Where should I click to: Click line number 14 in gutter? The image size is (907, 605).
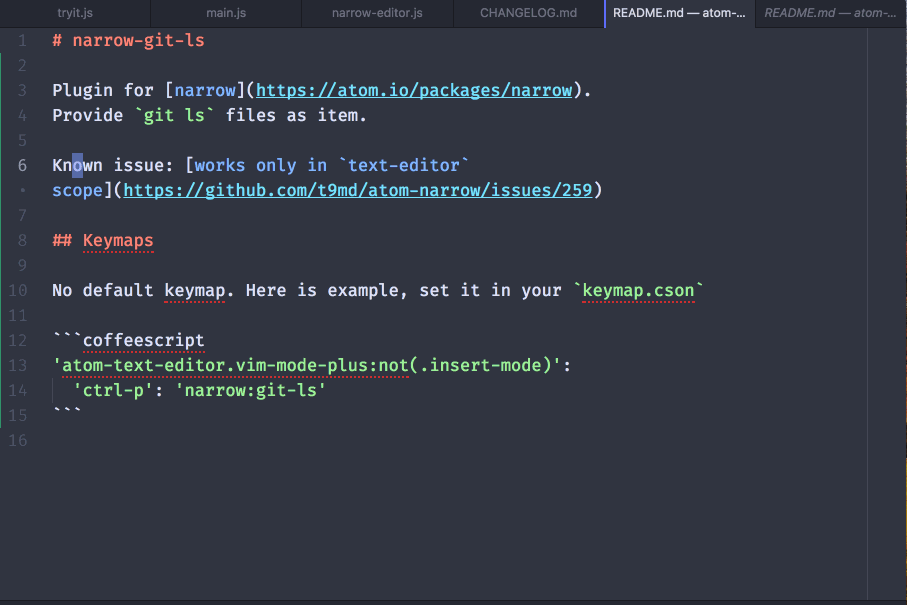point(17,390)
